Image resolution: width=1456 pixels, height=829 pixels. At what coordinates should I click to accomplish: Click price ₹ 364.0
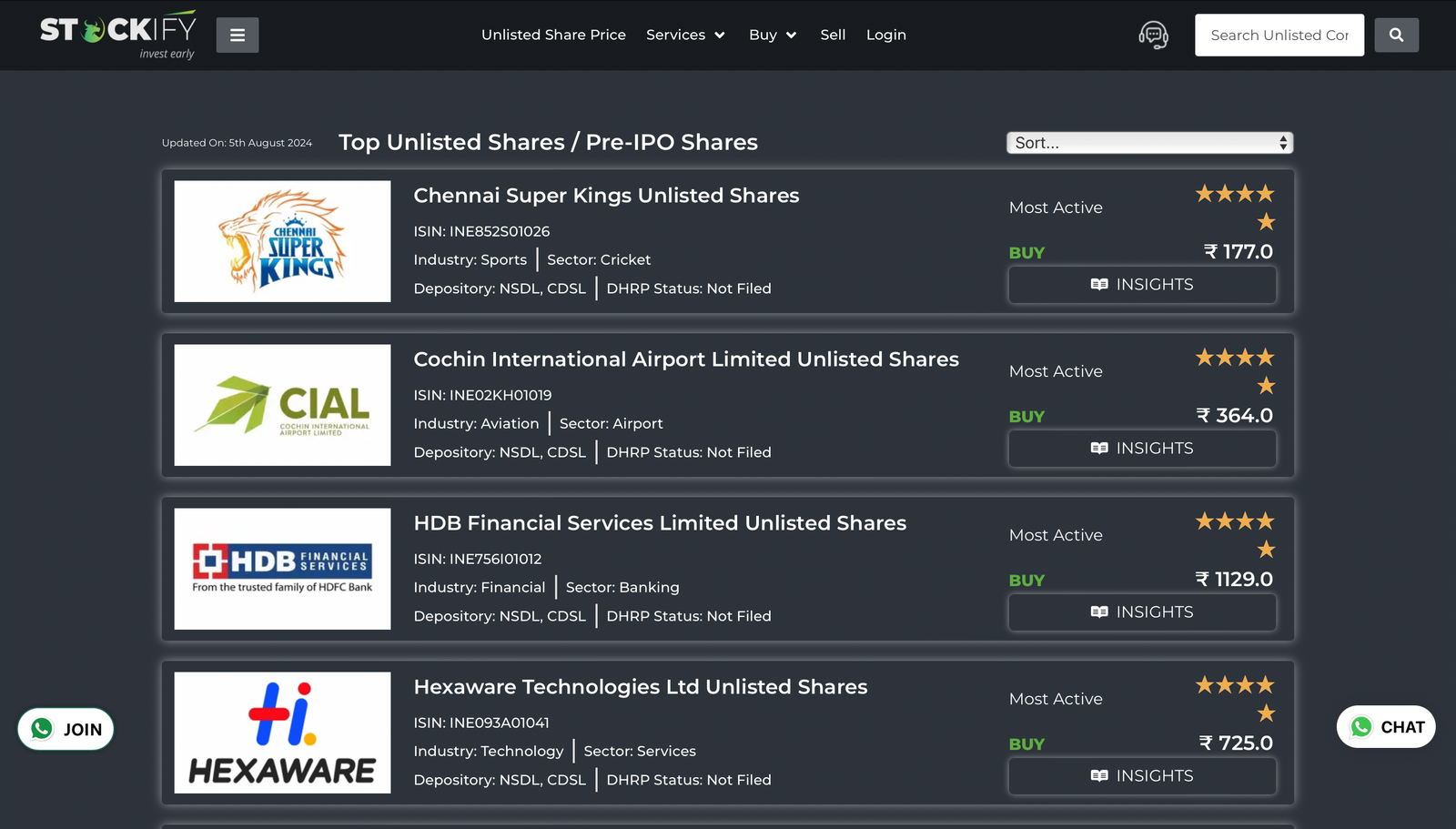coord(1235,416)
